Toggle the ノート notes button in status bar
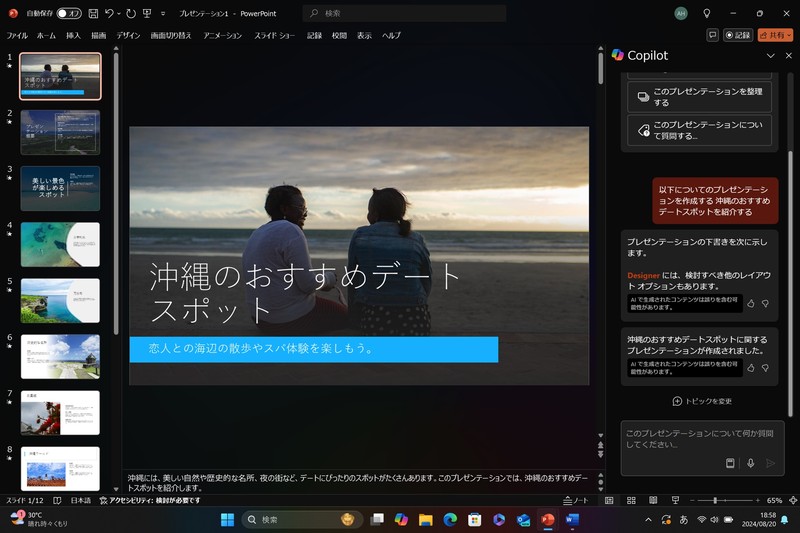The width and height of the screenshot is (800, 533). click(x=576, y=501)
